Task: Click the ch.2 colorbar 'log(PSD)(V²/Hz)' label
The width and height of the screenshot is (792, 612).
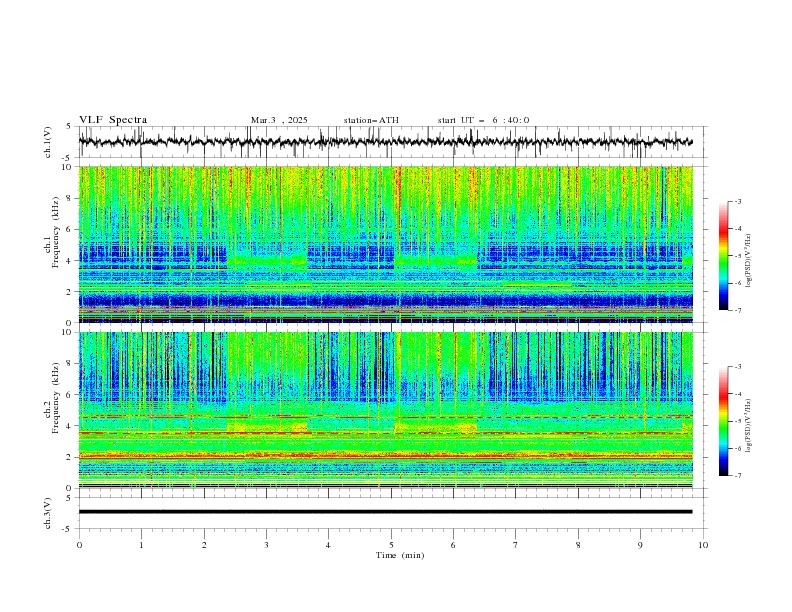Action: (749, 426)
